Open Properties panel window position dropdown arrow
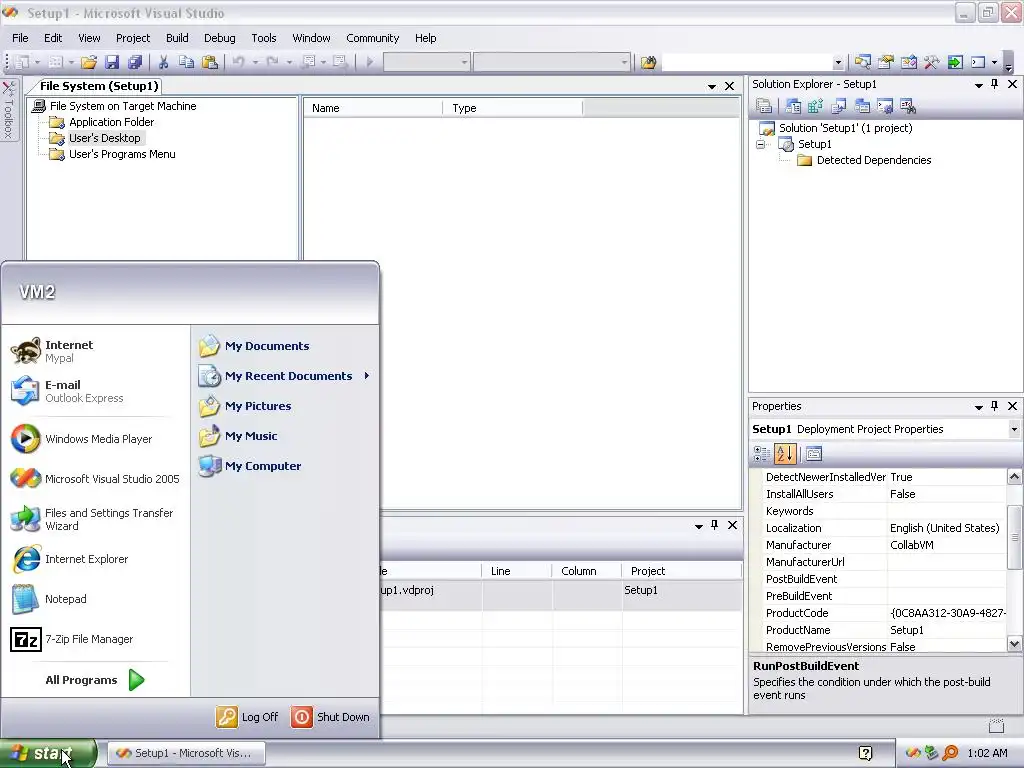 coord(978,407)
